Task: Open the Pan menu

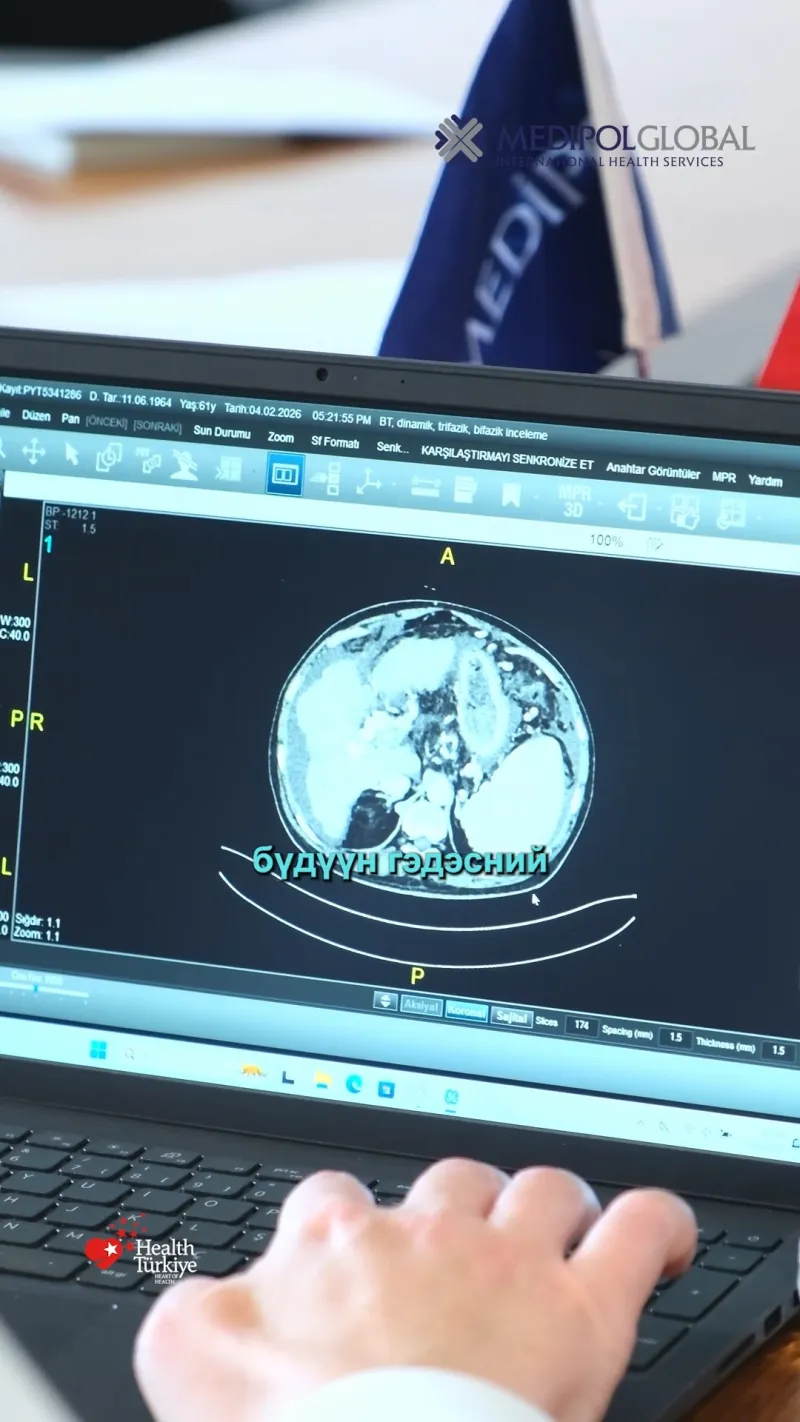Action: (70, 419)
